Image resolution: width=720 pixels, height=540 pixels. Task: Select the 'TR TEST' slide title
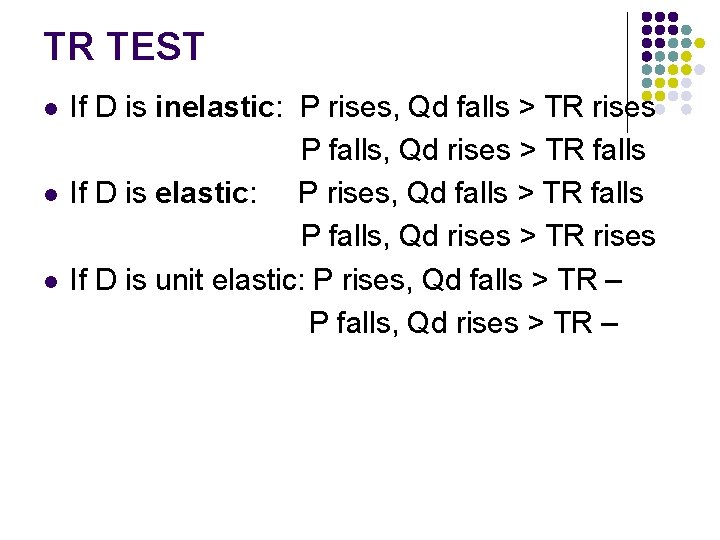click(x=123, y=47)
